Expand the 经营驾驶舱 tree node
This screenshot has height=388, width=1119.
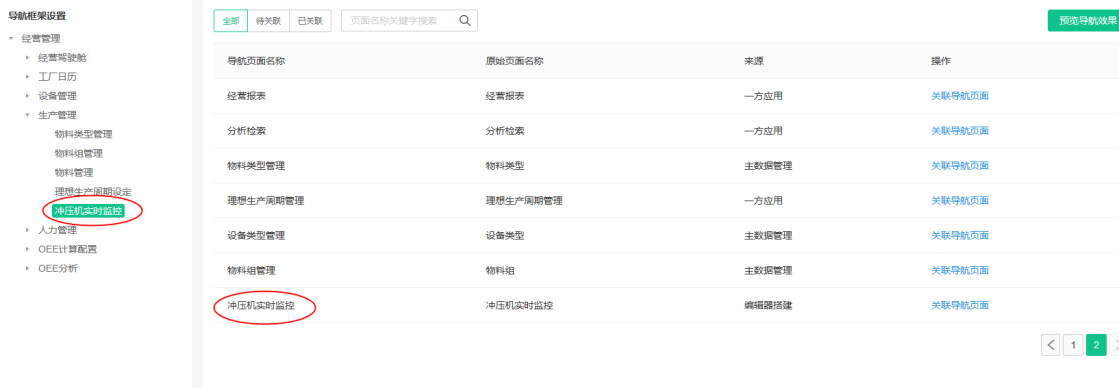click(x=28, y=57)
